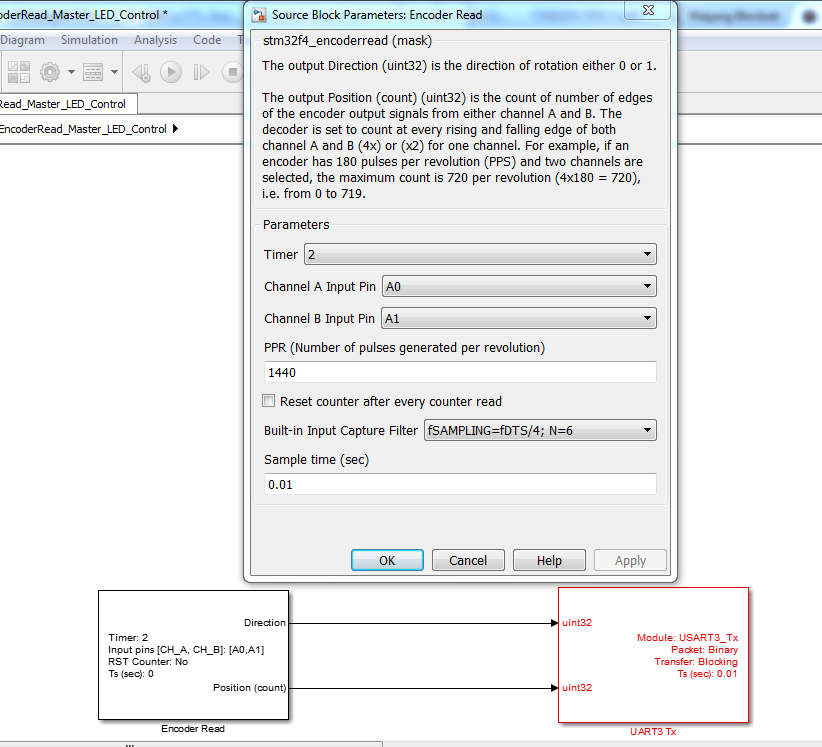Screen dimensions: 822x747
Task: Click the Position signal line between blocks
Action: (x=423, y=688)
